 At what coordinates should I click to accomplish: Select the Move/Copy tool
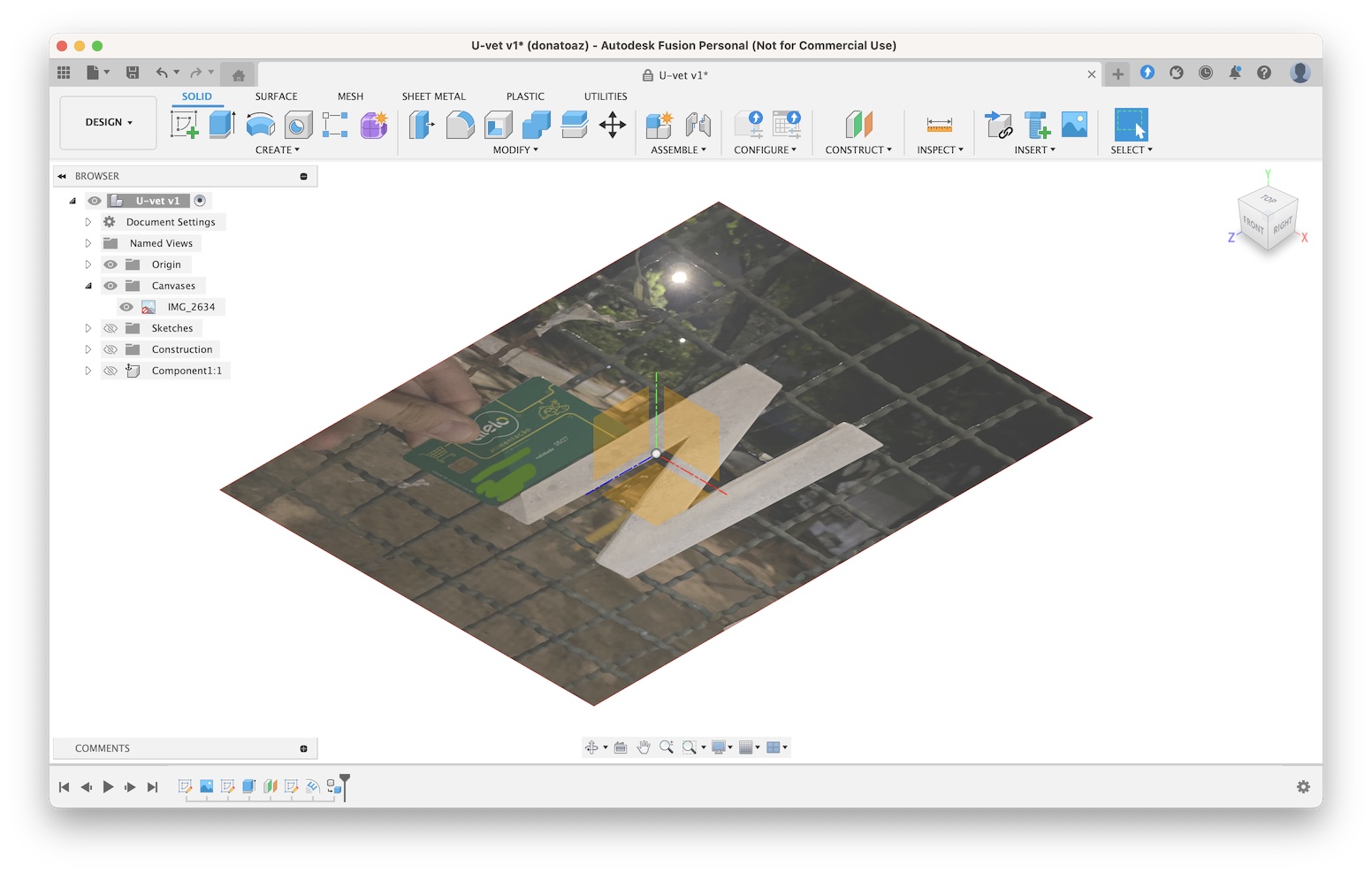pyautogui.click(x=612, y=125)
